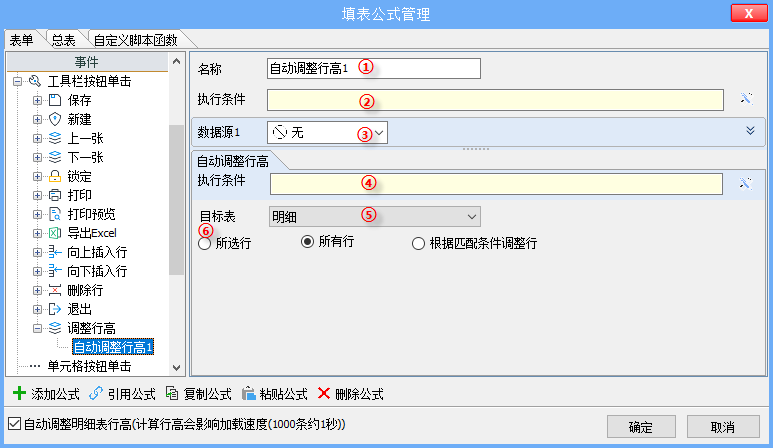
Task: Click the 打印 printer icon
Action: coord(55,195)
